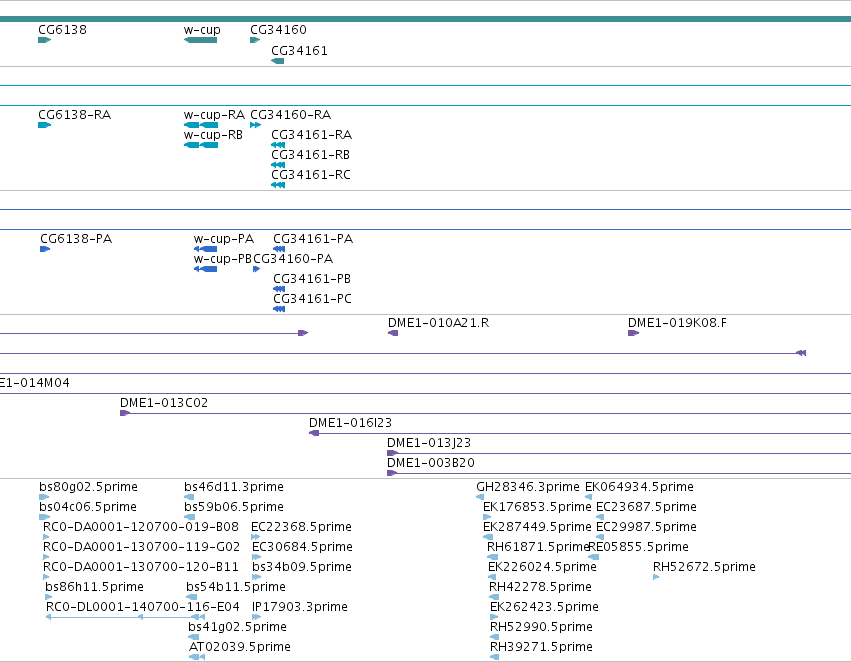
Task: Select protein label CG34161-PA
Action: click(x=313, y=239)
